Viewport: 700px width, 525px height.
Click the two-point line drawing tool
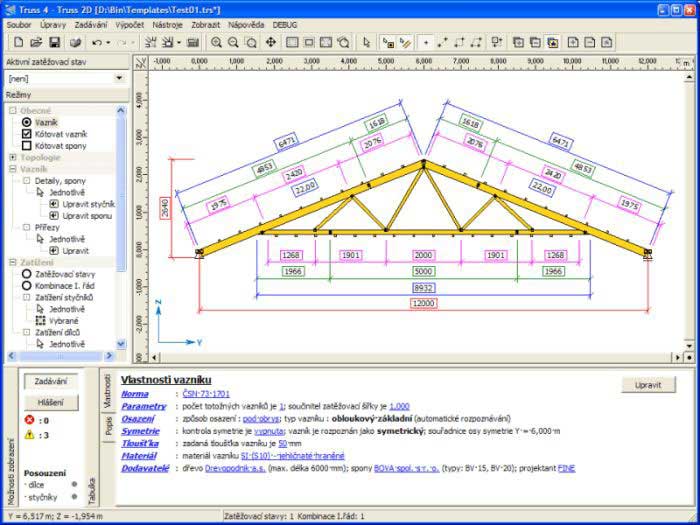442,42
